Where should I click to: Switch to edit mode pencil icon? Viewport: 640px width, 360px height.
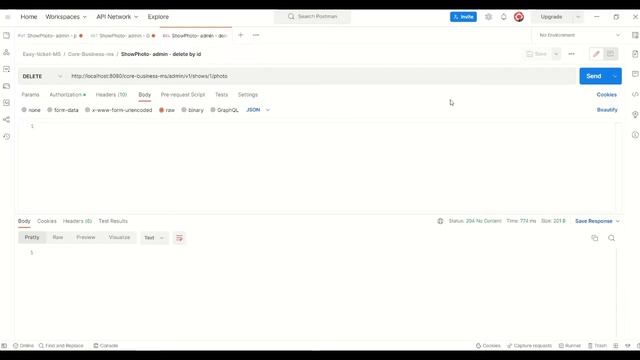click(x=596, y=54)
